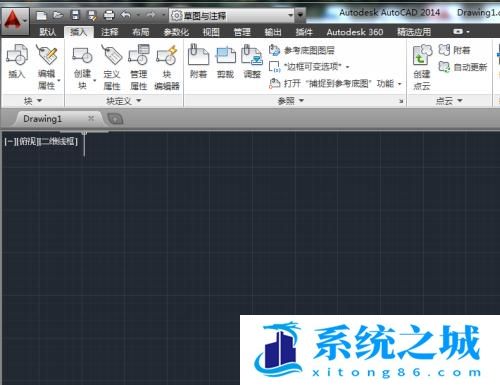
Task: Click the 俯视 view controls label
Action: click(x=27, y=142)
